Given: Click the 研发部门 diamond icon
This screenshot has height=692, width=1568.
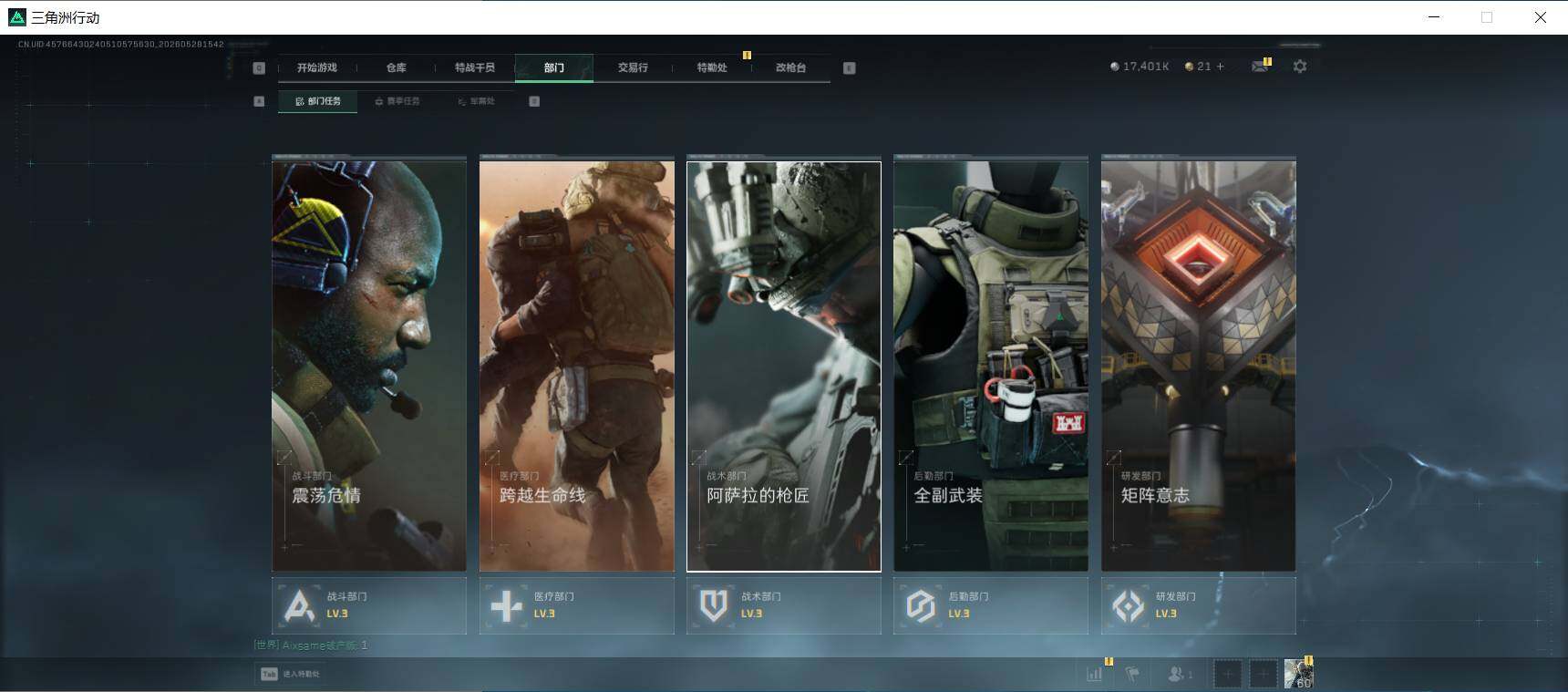Looking at the screenshot, I should tap(1129, 605).
